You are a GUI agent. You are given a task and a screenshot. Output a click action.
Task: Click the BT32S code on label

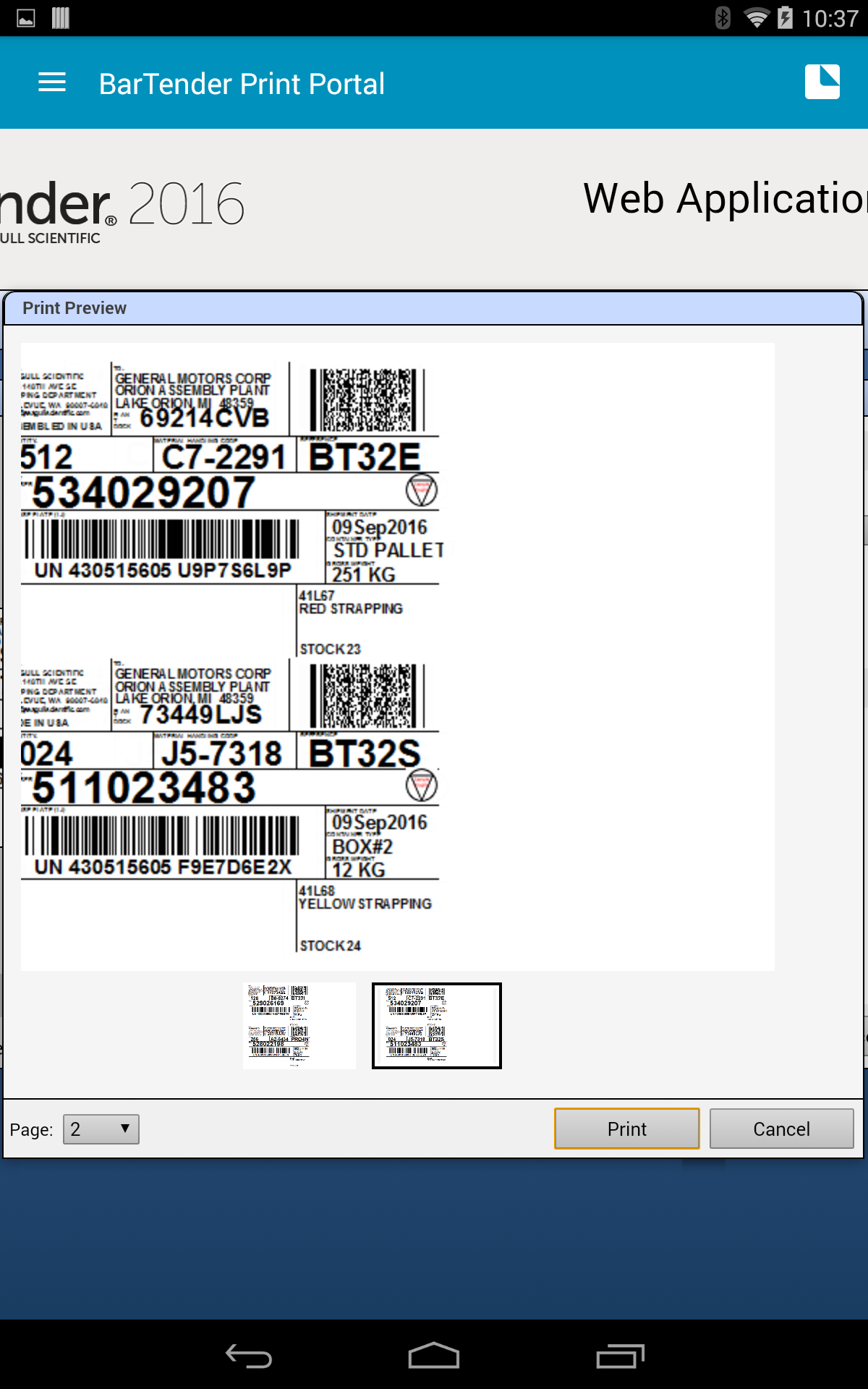[365, 754]
